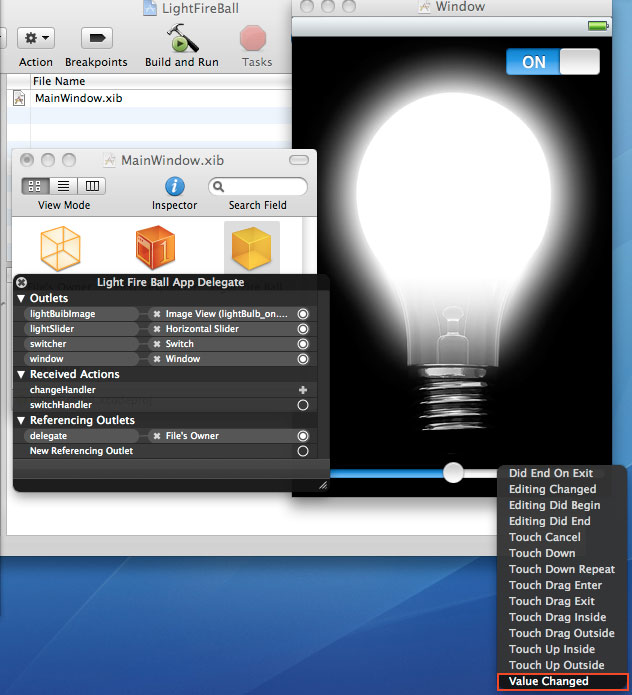Open the Inspector info button
This screenshot has height=695, width=632.
pos(175,186)
